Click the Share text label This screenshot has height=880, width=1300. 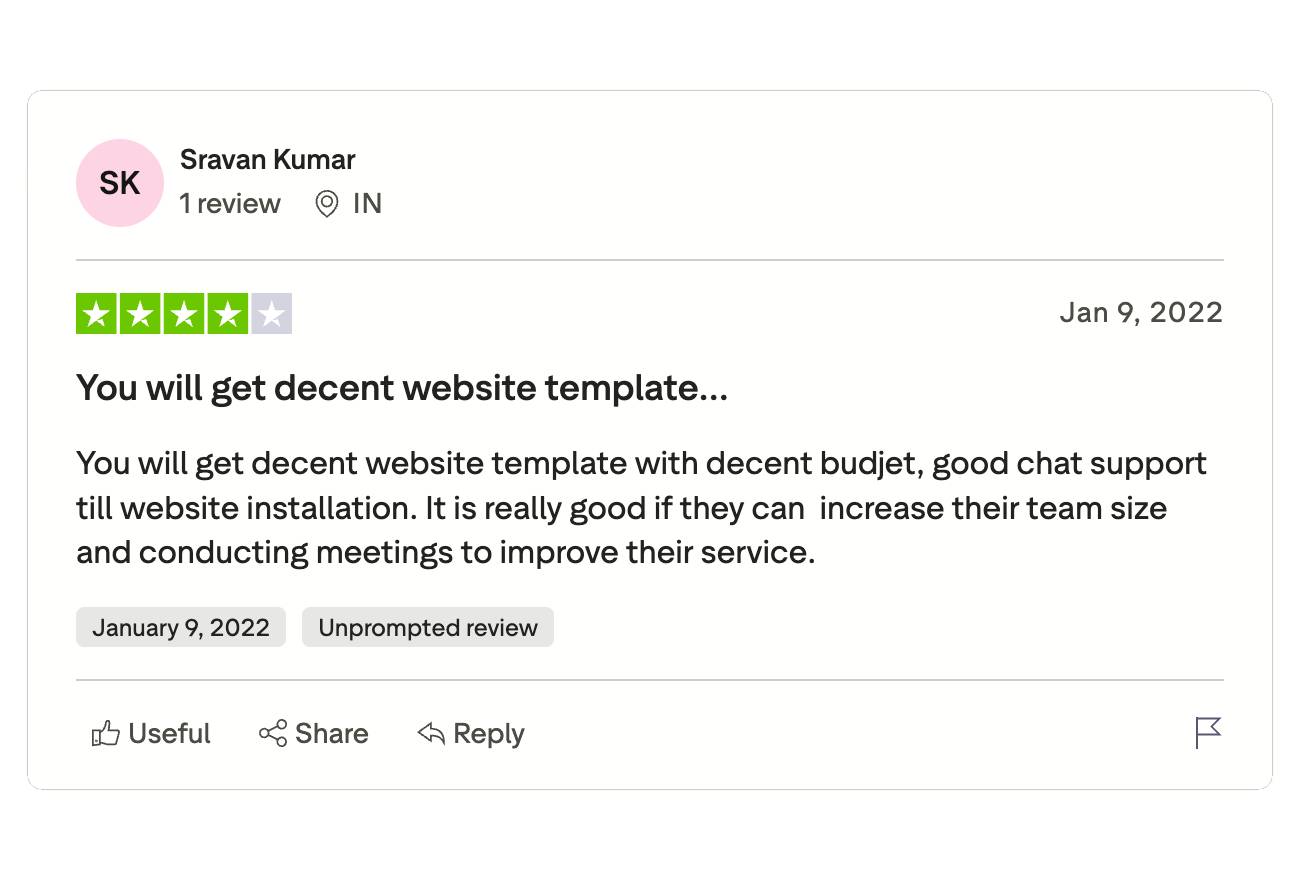pos(332,734)
